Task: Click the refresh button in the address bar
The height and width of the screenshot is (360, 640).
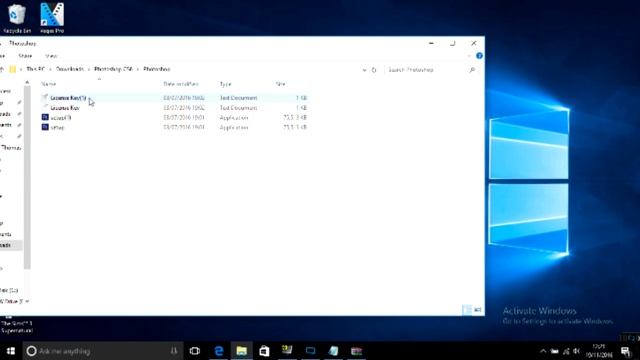Action: (x=373, y=70)
